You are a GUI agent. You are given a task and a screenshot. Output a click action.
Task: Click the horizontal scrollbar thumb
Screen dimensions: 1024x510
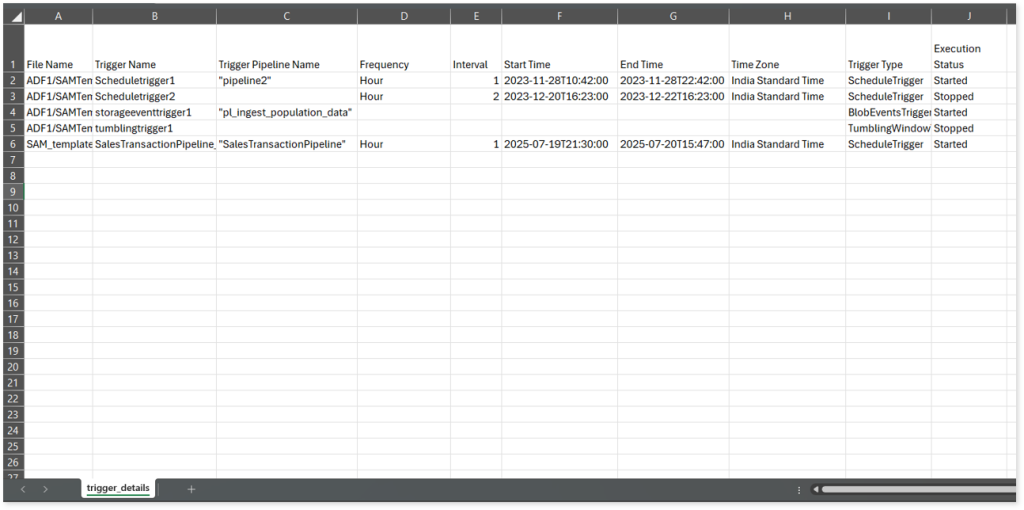[915, 489]
